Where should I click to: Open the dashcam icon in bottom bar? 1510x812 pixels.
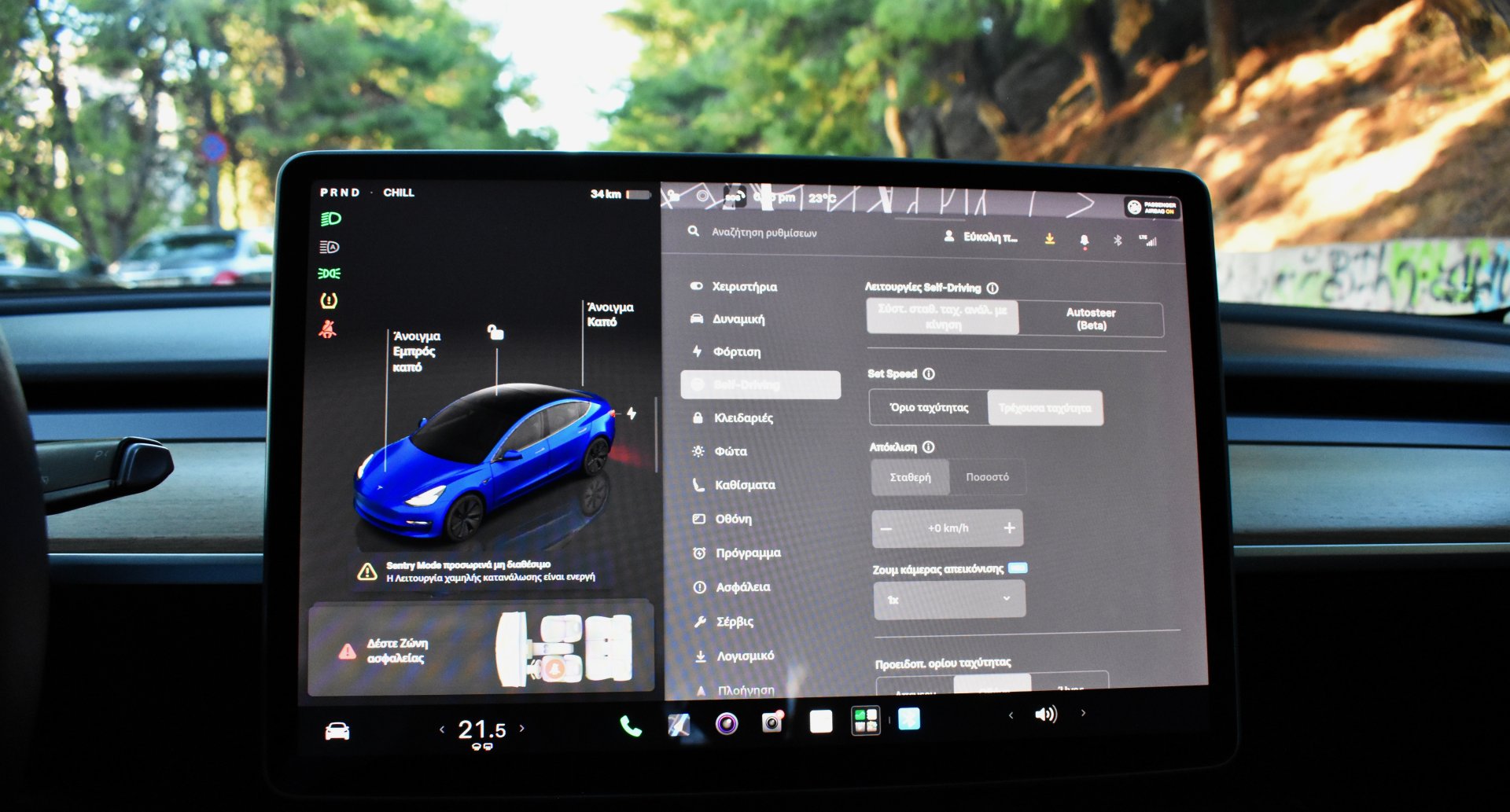point(772,722)
